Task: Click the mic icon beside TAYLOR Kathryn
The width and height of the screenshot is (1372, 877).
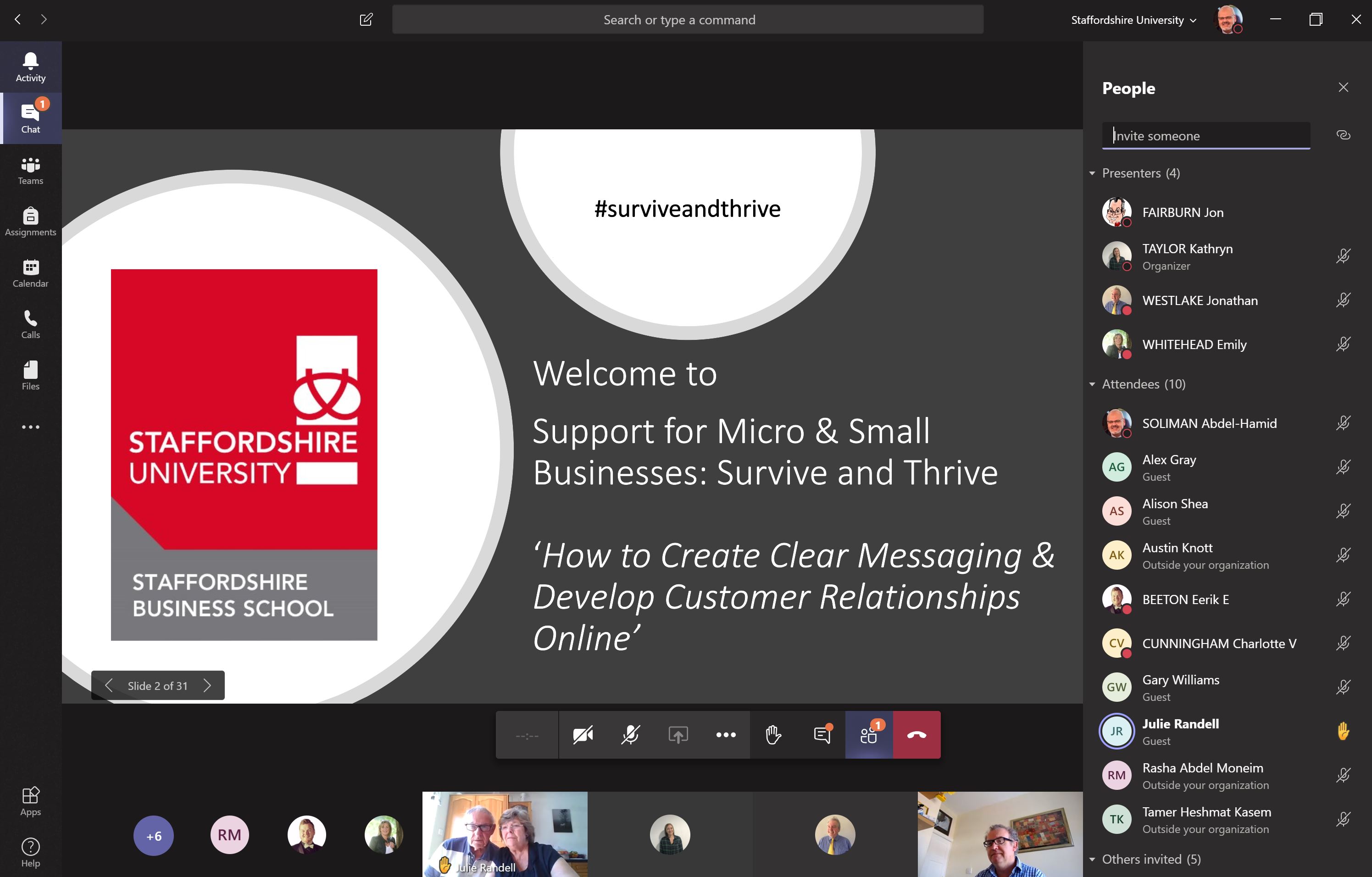Action: (x=1343, y=256)
